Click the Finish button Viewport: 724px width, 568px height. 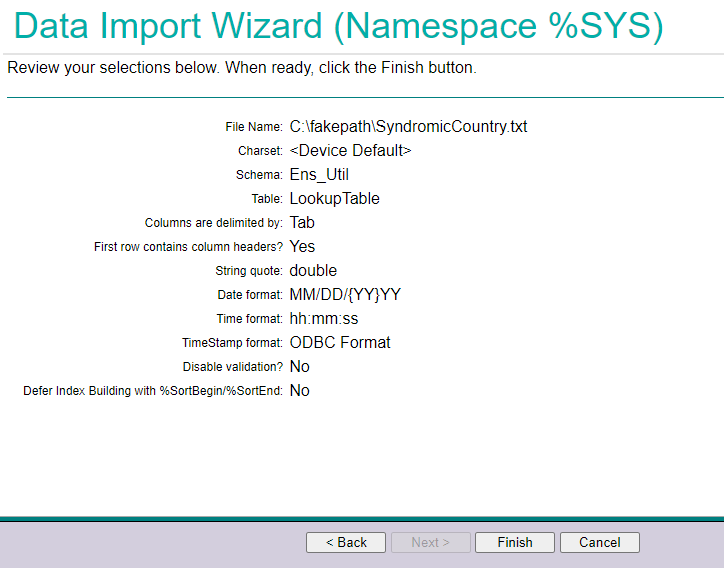click(515, 542)
